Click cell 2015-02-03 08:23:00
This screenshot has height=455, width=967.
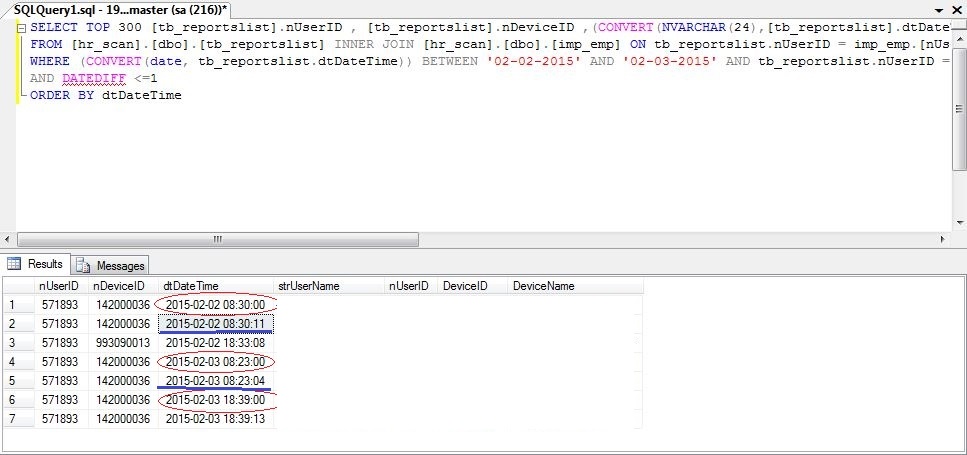(x=216, y=362)
